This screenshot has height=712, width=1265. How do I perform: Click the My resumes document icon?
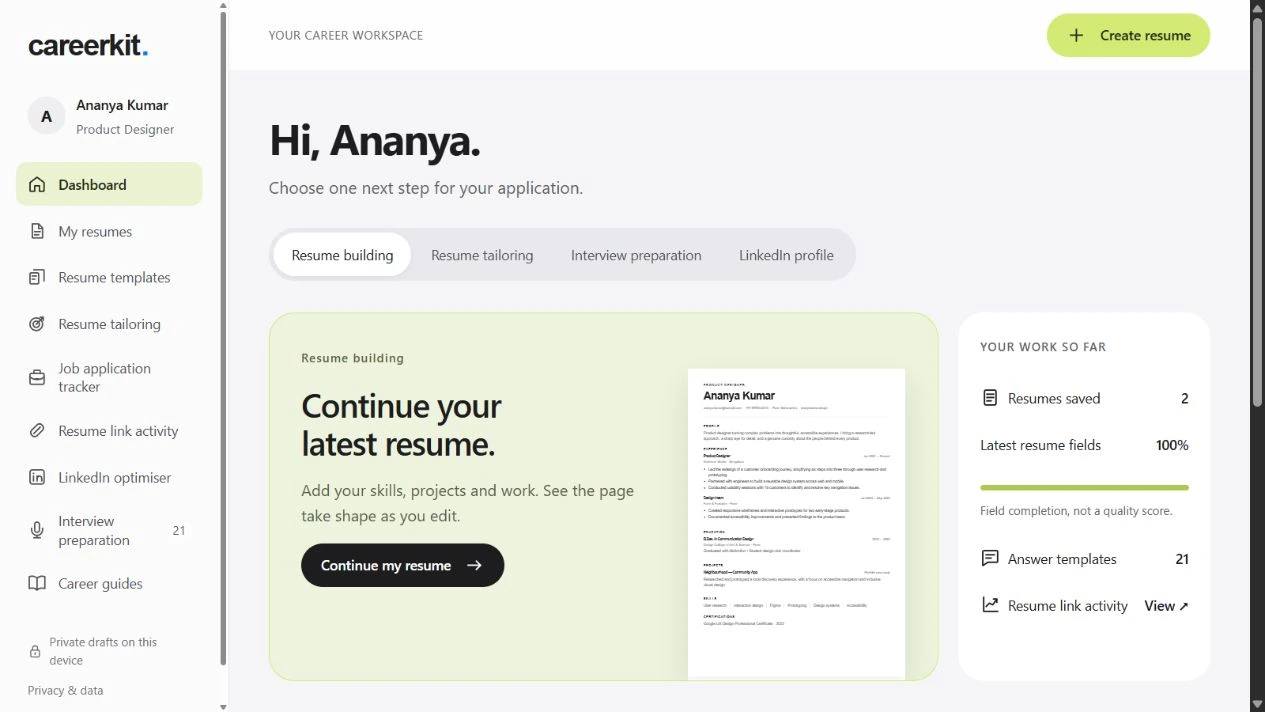point(37,231)
